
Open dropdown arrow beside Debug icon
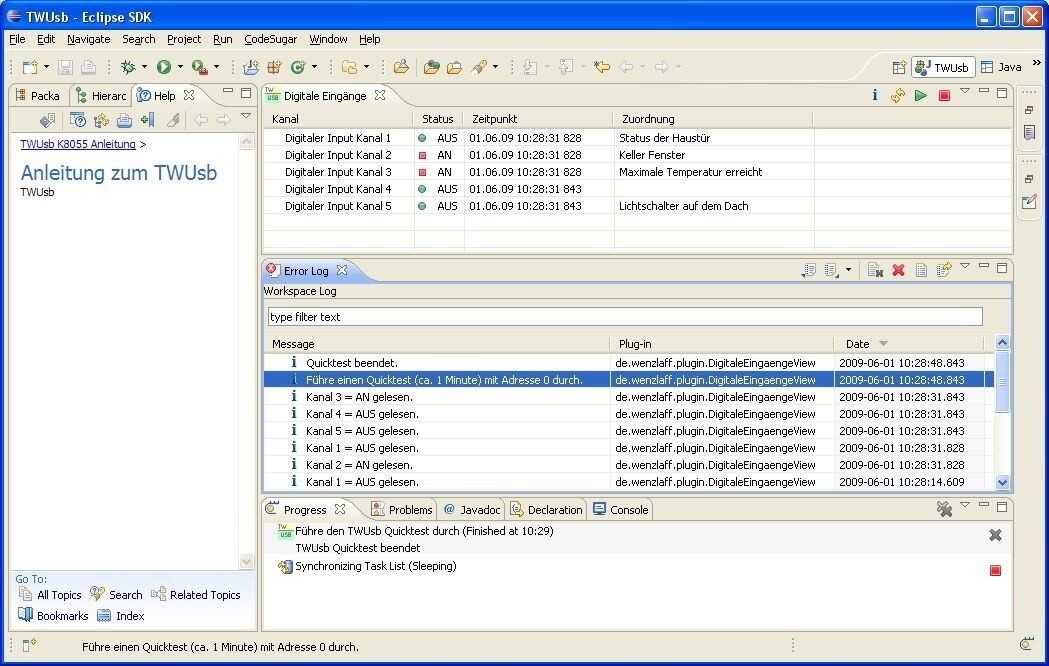click(144, 67)
